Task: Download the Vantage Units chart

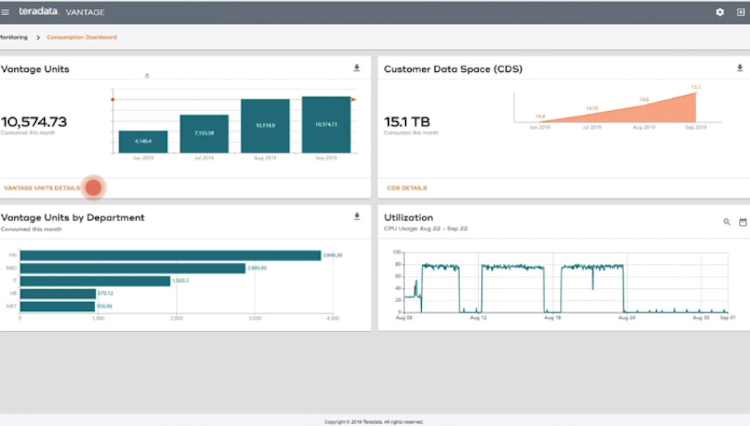Action: coord(357,68)
